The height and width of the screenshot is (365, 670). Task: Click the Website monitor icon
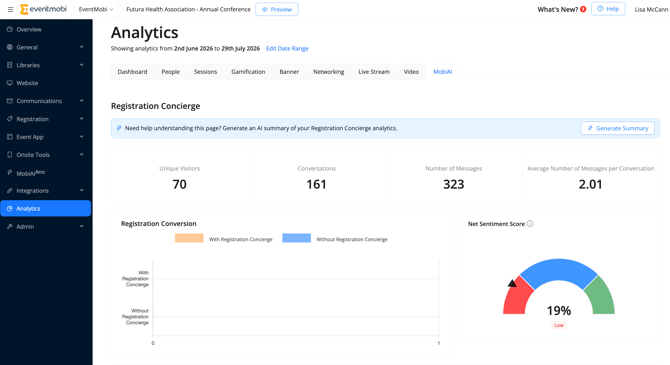pos(9,83)
